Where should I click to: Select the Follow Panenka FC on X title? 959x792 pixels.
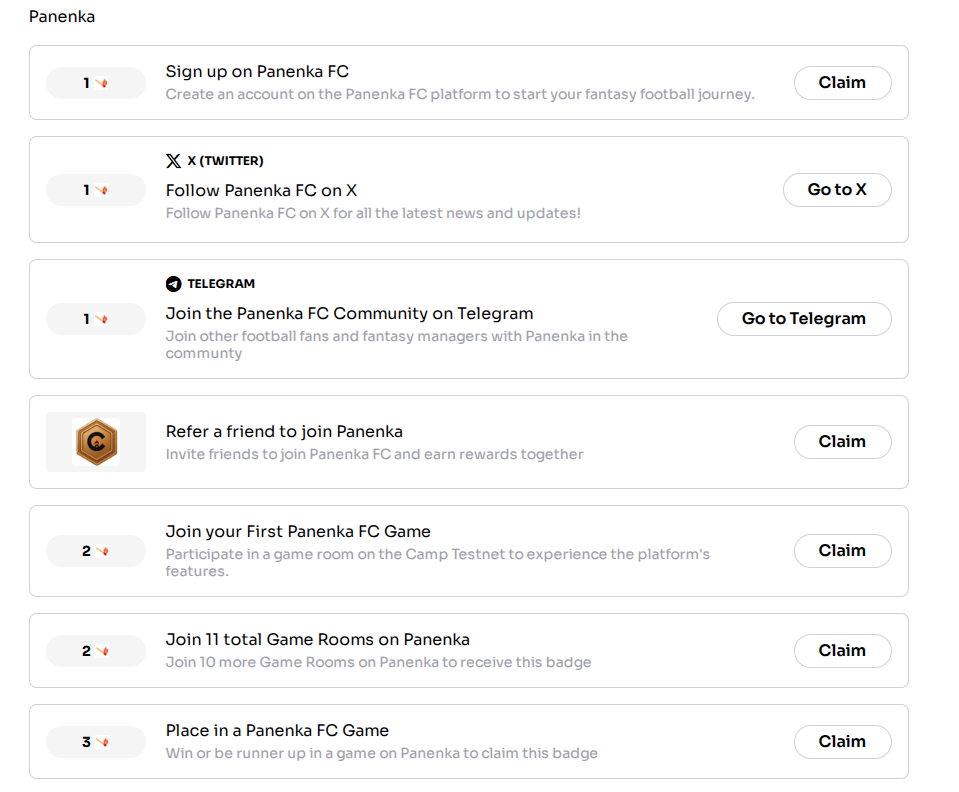261,190
